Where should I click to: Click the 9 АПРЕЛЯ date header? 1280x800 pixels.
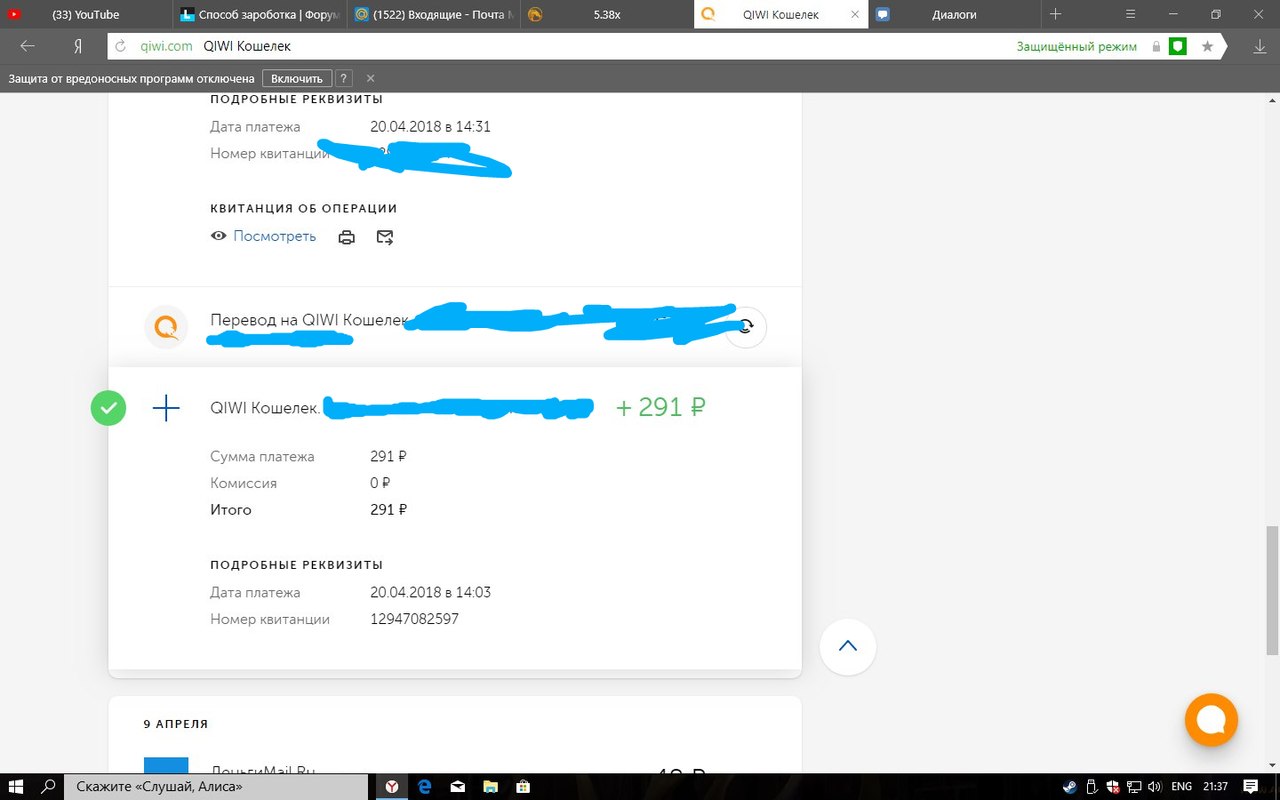[x=176, y=724]
